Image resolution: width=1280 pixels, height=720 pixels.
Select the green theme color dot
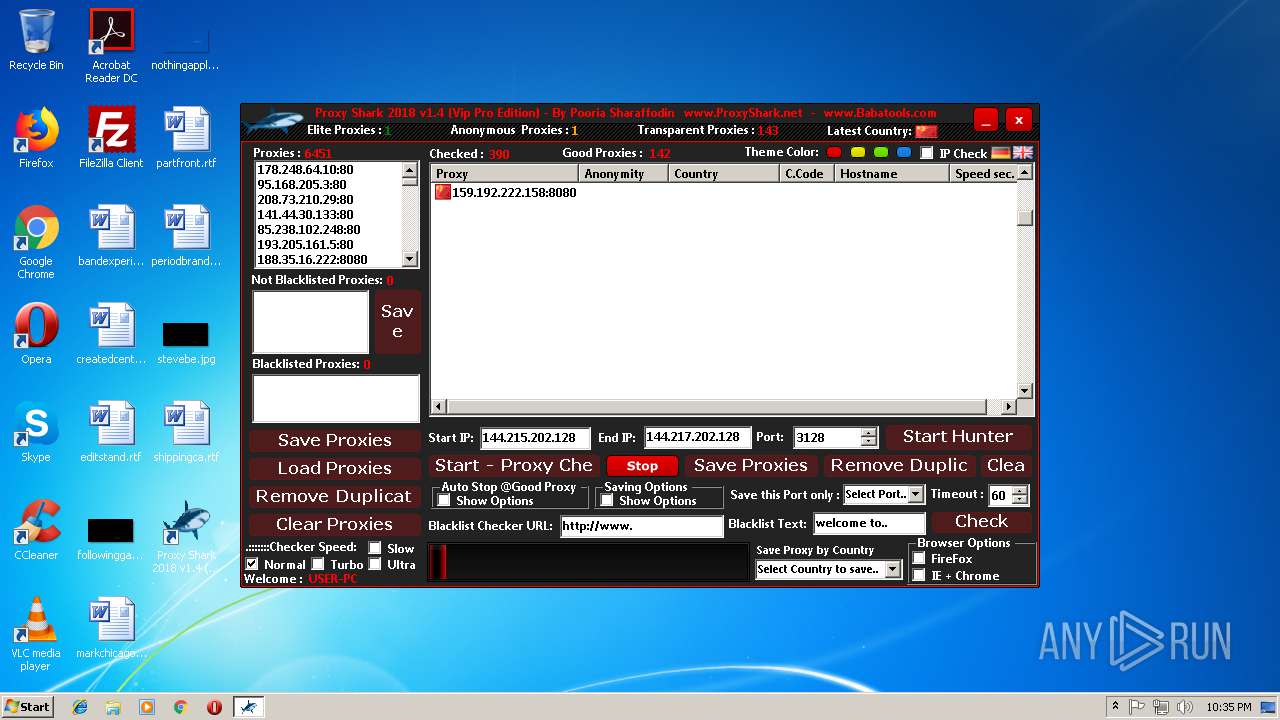(x=881, y=152)
